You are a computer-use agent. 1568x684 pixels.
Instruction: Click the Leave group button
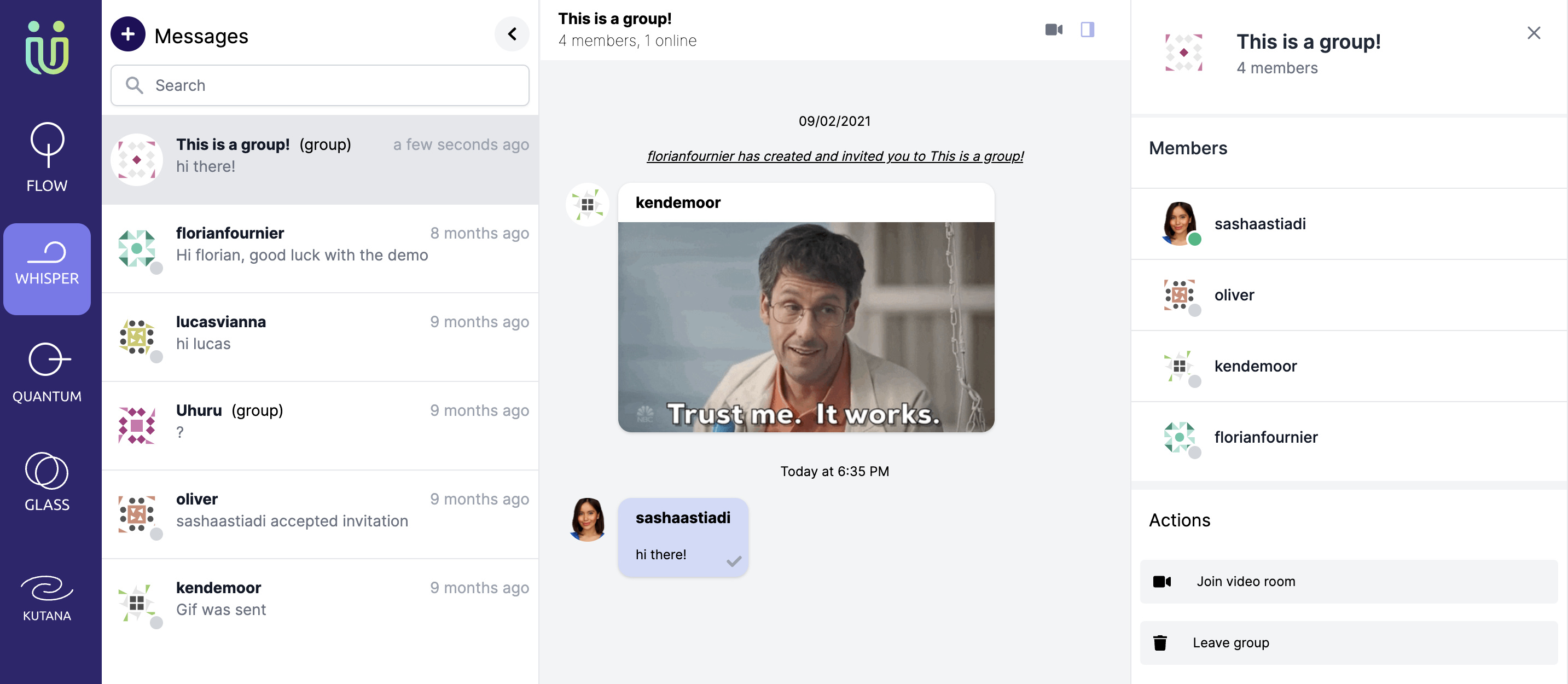point(1348,643)
